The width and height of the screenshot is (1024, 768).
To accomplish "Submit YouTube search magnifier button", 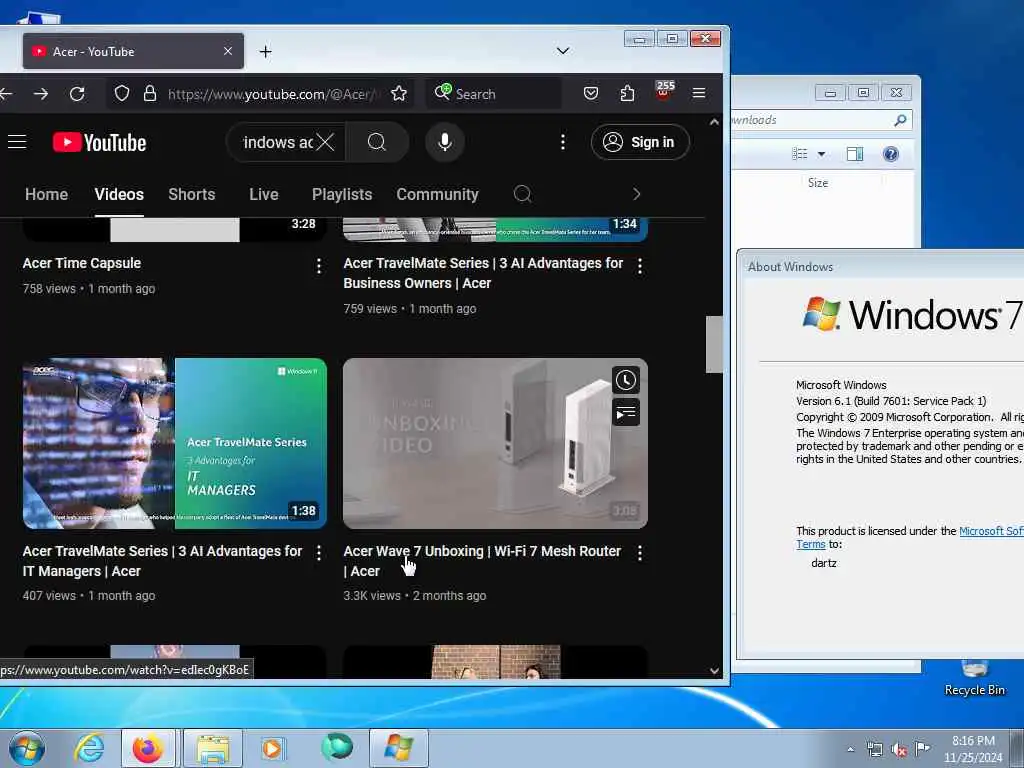I will (377, 142).
